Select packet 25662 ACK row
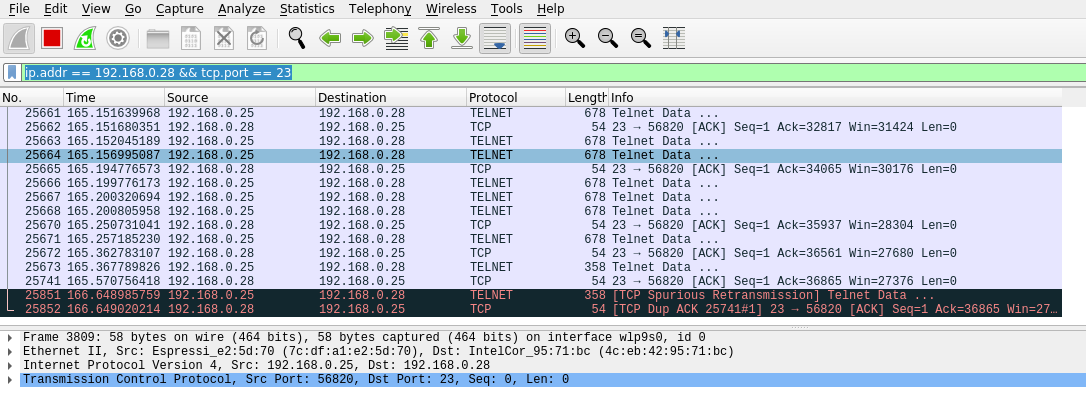Screen dimensions: 1086x400 pyautogui.click(x=531, y=127)
